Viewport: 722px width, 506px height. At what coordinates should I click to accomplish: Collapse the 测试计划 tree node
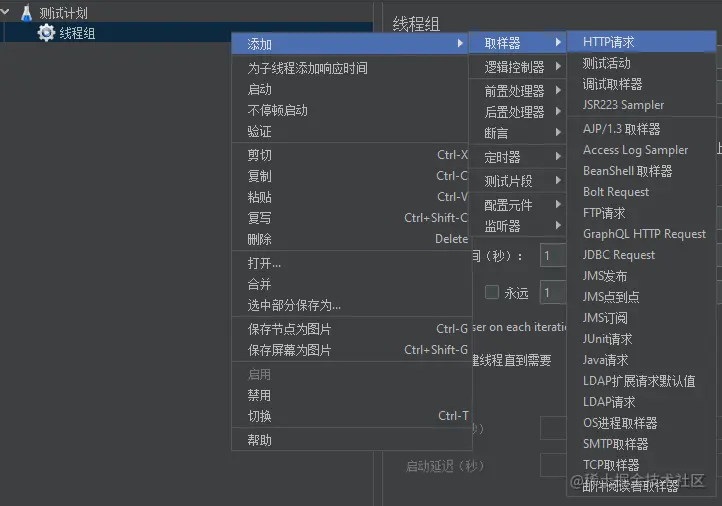[5, 12]
